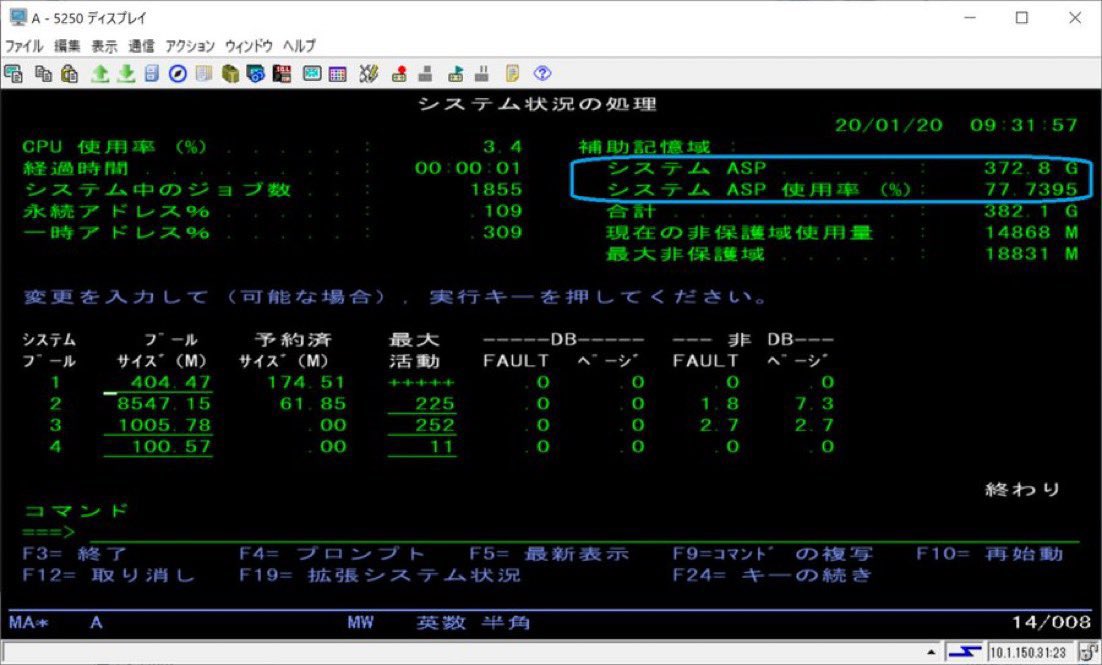This screenshot has width=1102, height=665.
Task: Open the ファイル menu
Action: click(25, 46)
